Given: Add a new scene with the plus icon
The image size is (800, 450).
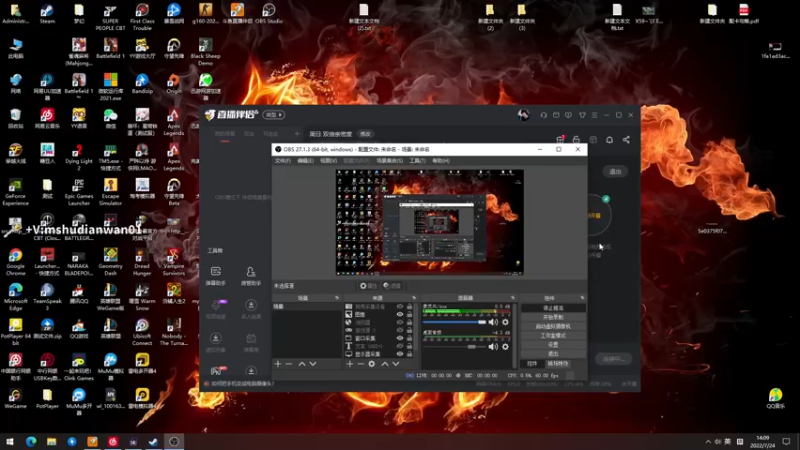Looking at the screenshot, I should (x=278, y=364).
